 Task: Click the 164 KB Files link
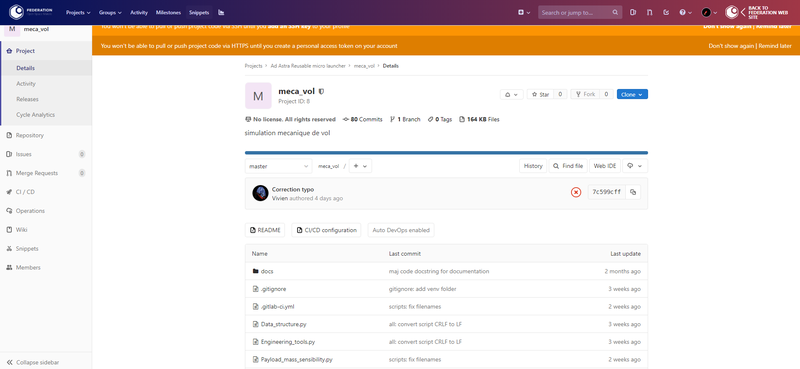pyautogui.click(x=480, y=119)
